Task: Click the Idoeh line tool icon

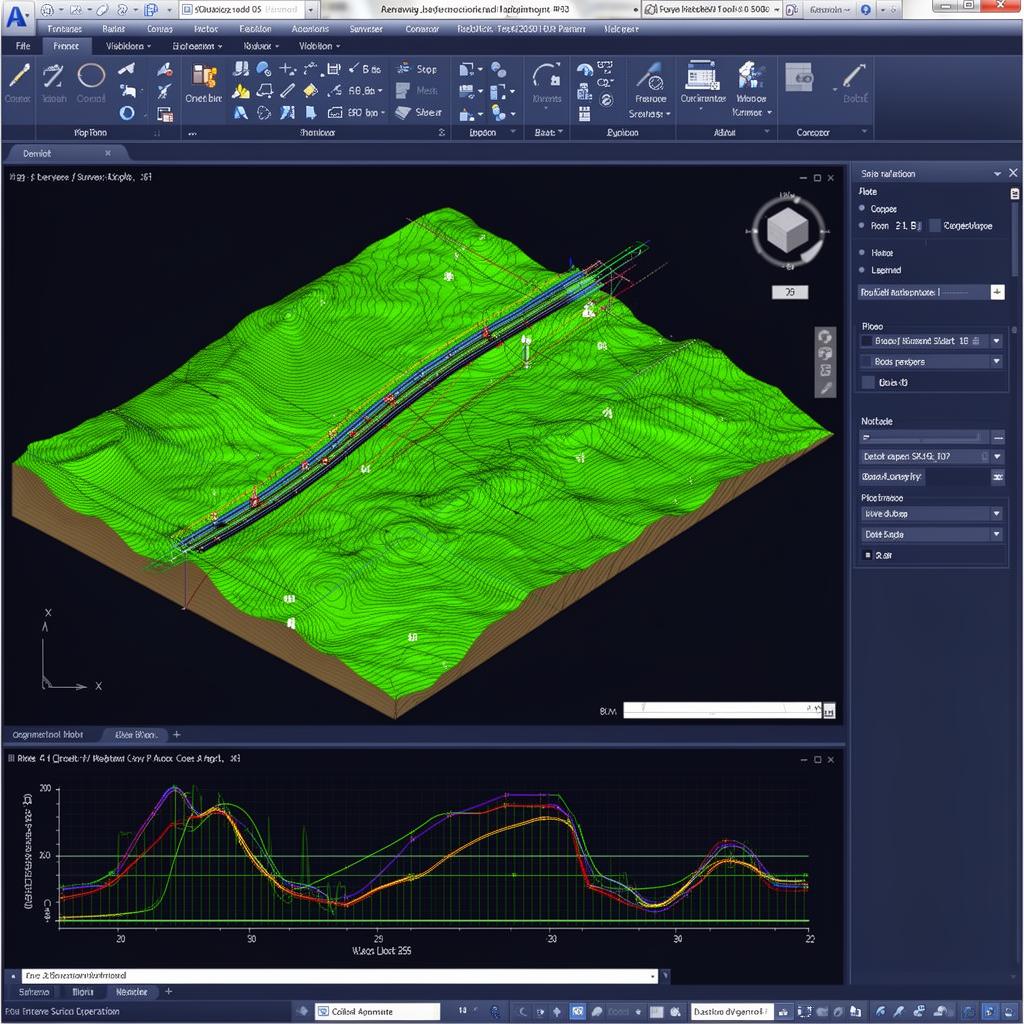Action: click(x=53, y=76)
